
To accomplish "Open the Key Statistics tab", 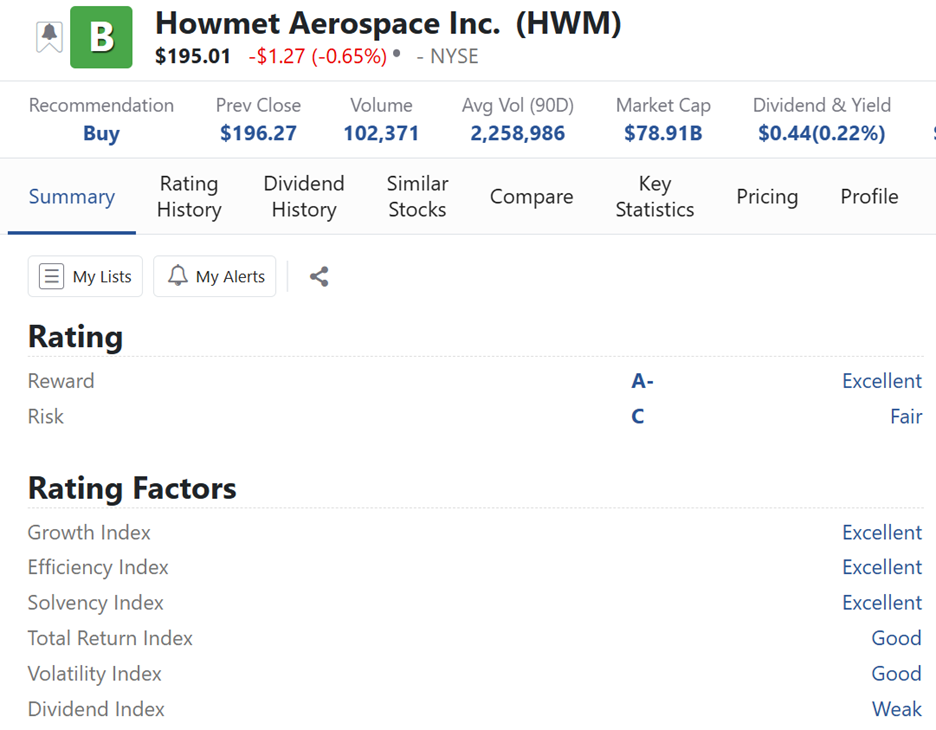I will [x=654, y=197].
